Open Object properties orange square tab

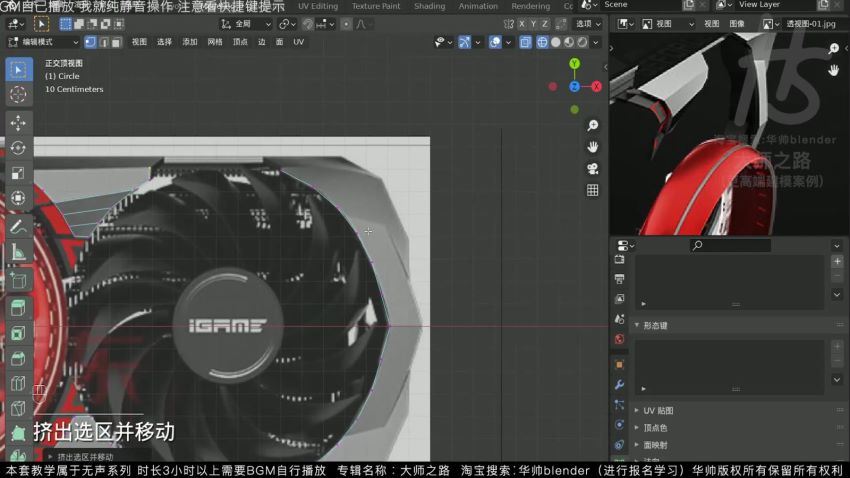(620, 365)
